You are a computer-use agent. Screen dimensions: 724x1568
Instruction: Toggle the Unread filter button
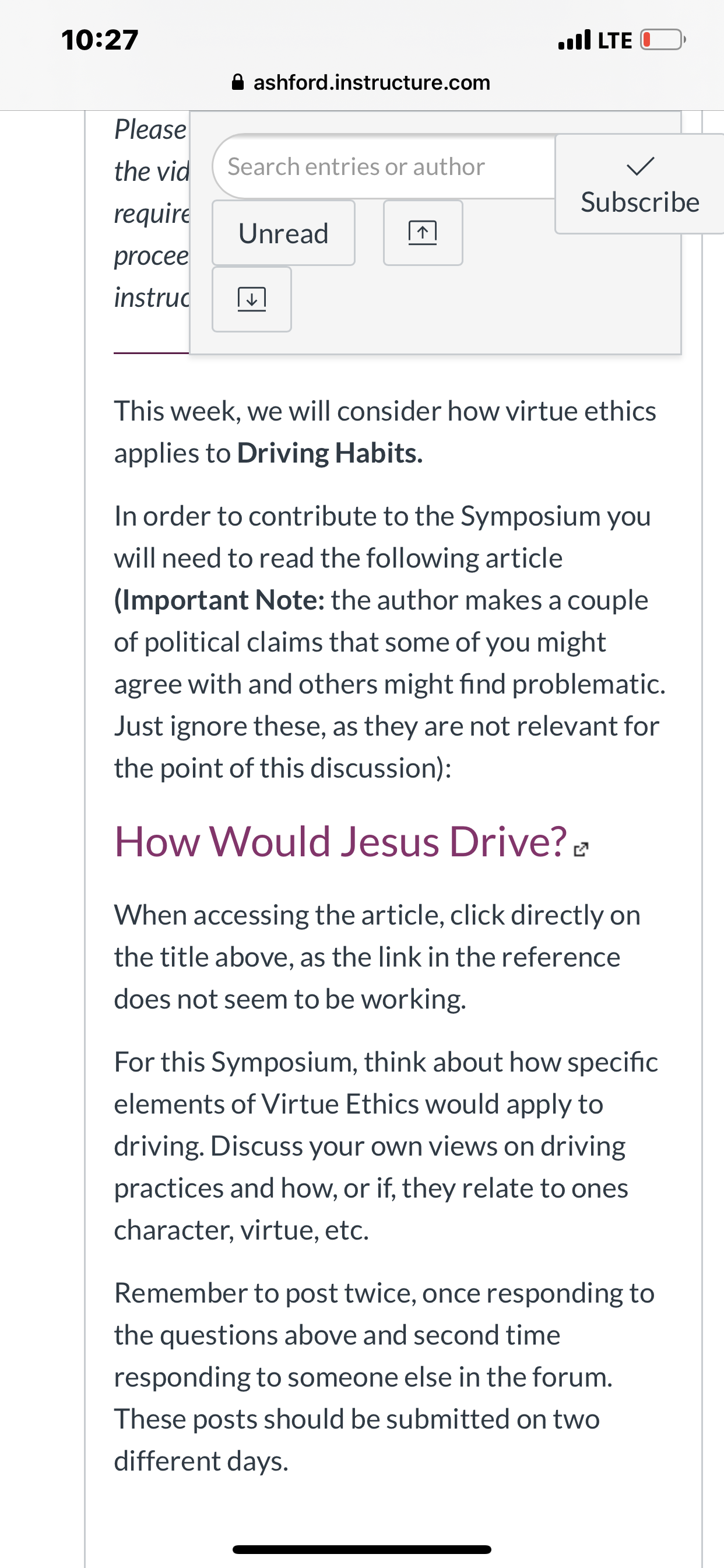pyautogui.click(x=283, y=233)
